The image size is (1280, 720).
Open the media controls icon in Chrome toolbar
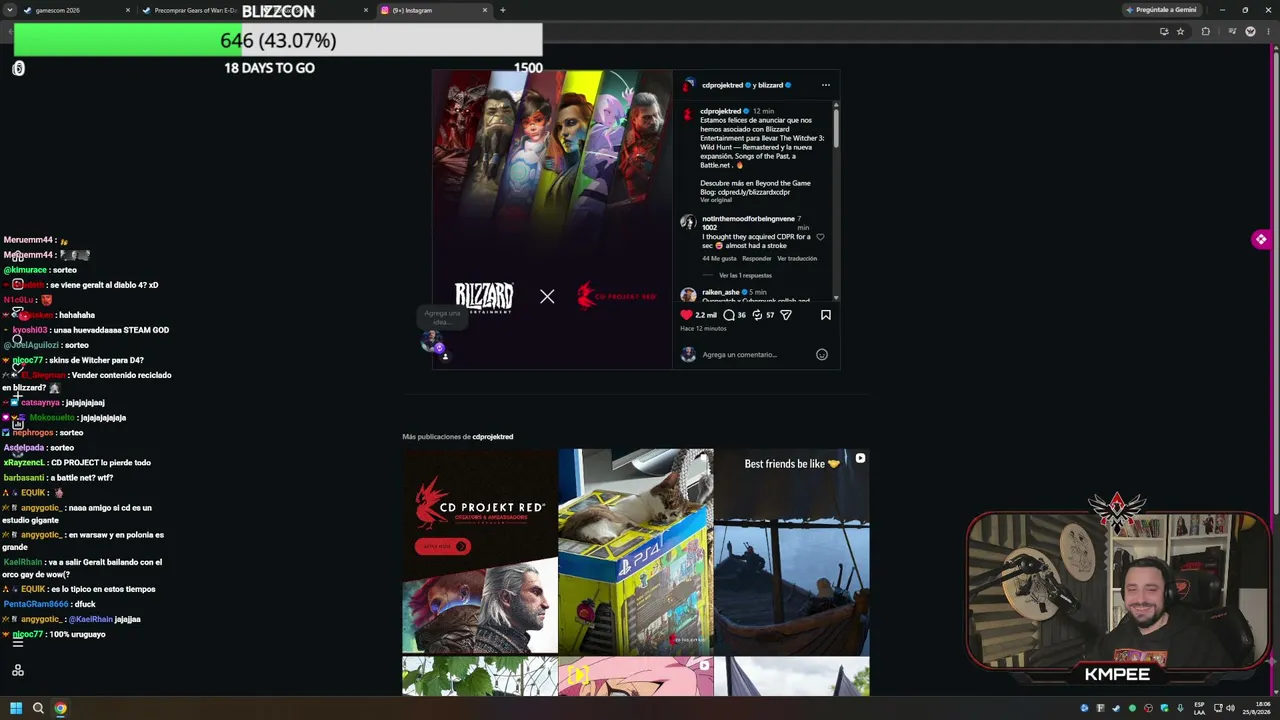[1231, 31]
